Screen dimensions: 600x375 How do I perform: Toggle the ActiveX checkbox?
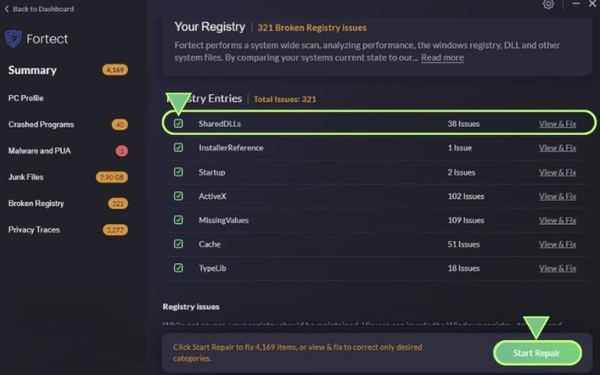pyautogui.click(x=178, y=196)
